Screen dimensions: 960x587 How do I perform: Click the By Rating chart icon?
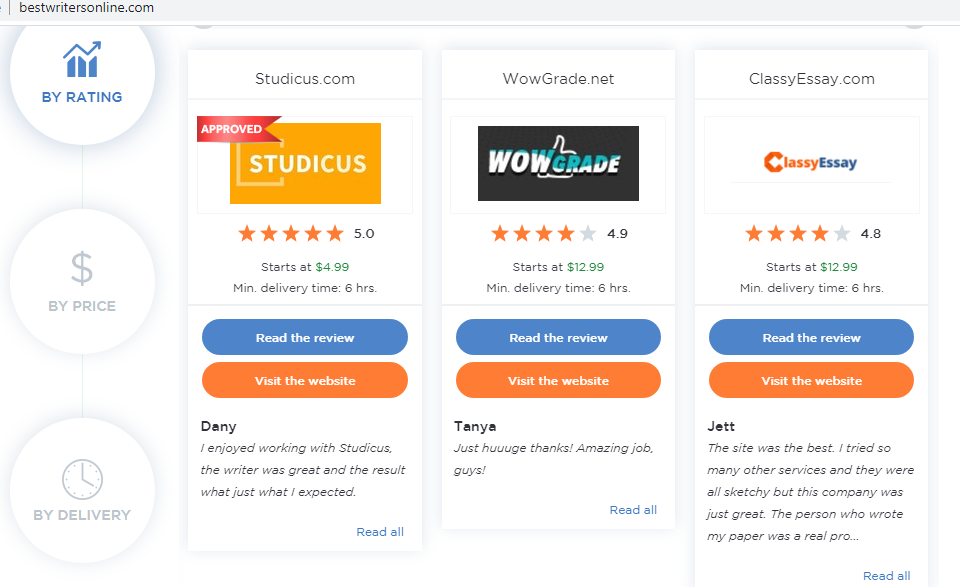[82, 61]
